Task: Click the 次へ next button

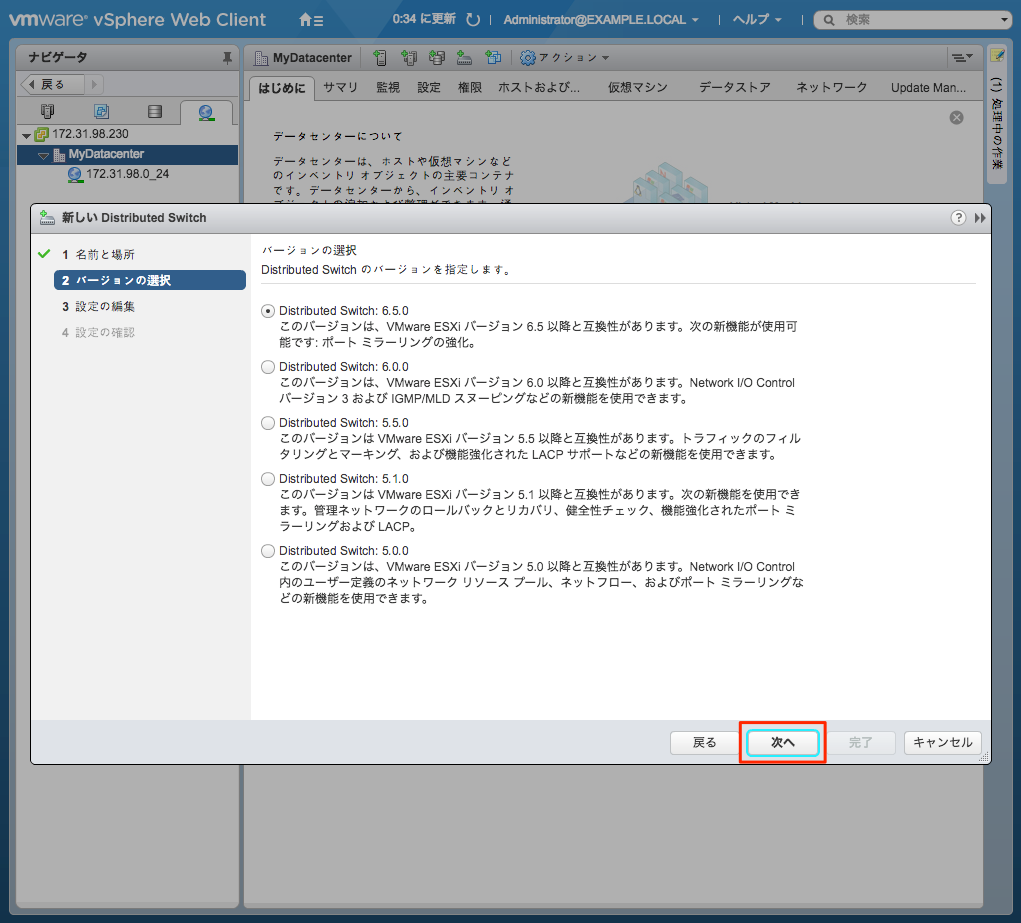Action: pos(783,743)
